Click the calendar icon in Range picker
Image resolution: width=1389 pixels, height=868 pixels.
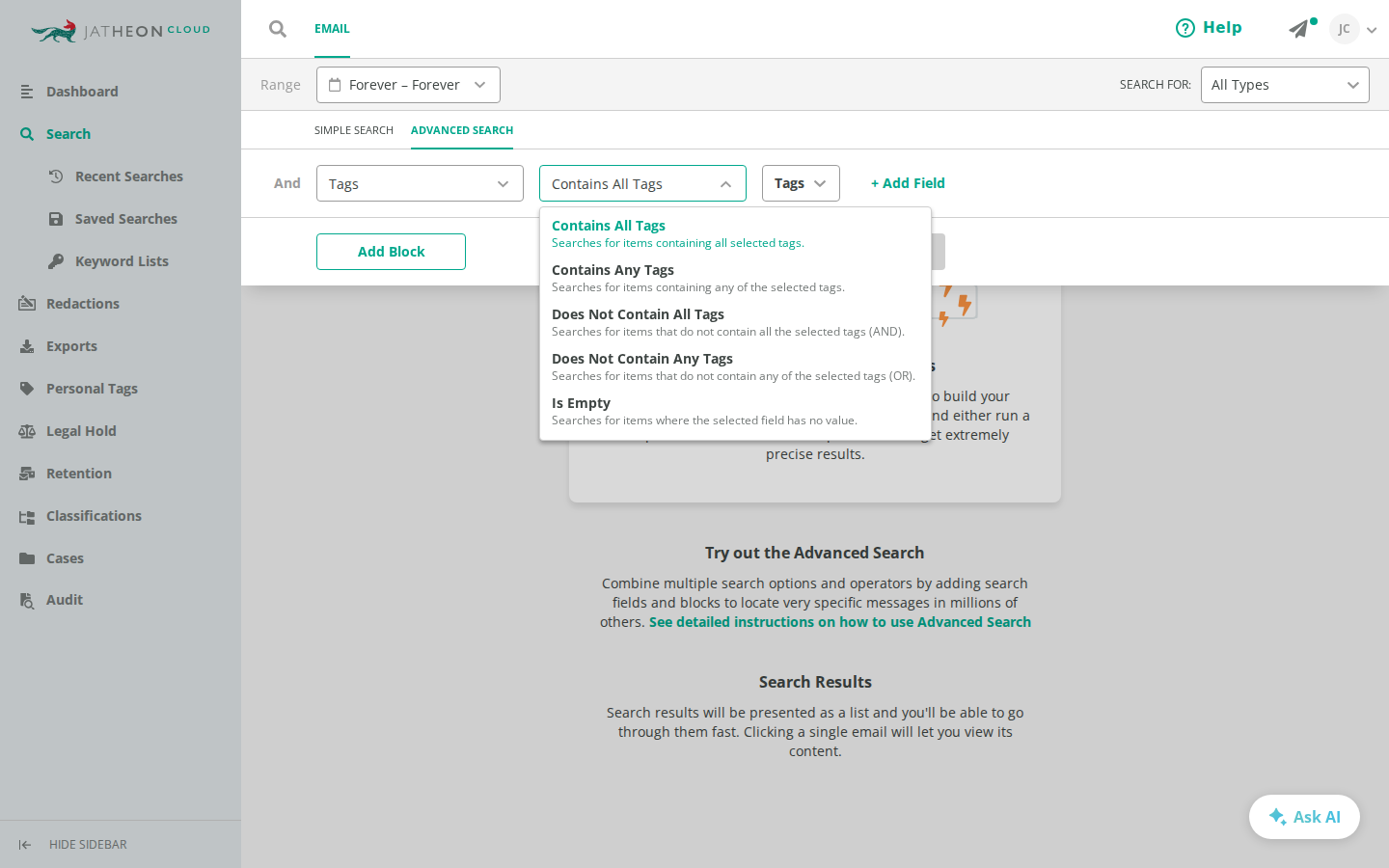[335, 85]
